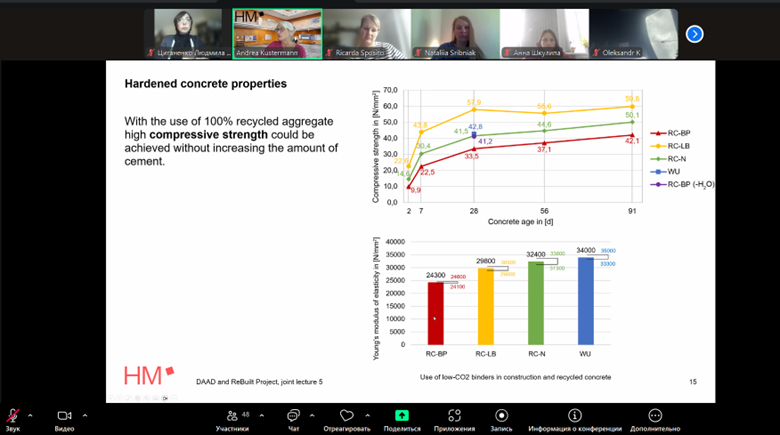Unmute microphone with the Звук icon

click(13, 415)
